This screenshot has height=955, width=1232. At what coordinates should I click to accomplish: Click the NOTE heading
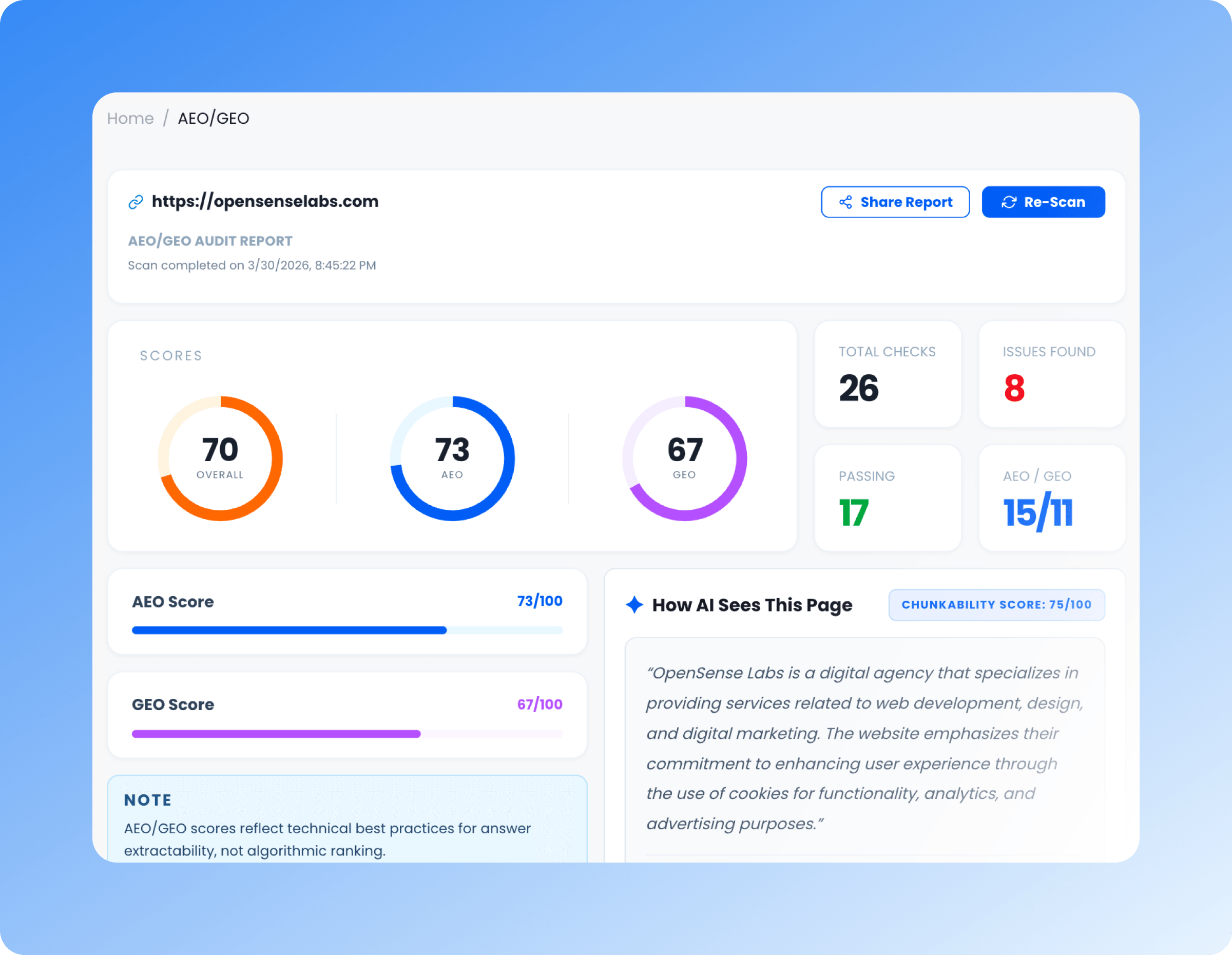(148, 800)
